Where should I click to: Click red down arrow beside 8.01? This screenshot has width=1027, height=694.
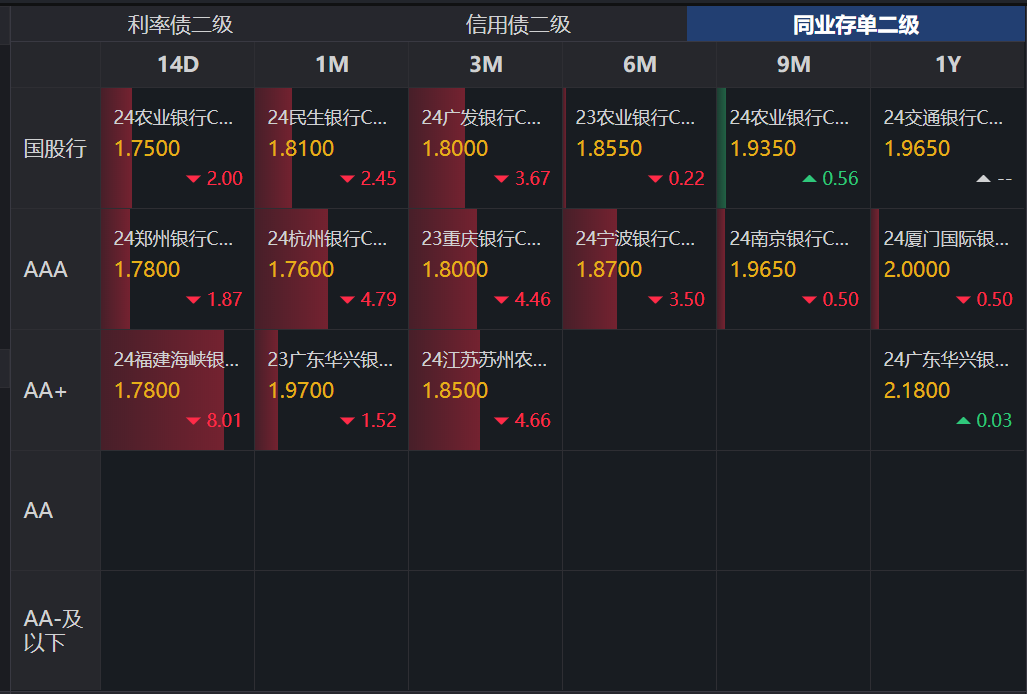point(193,421)
